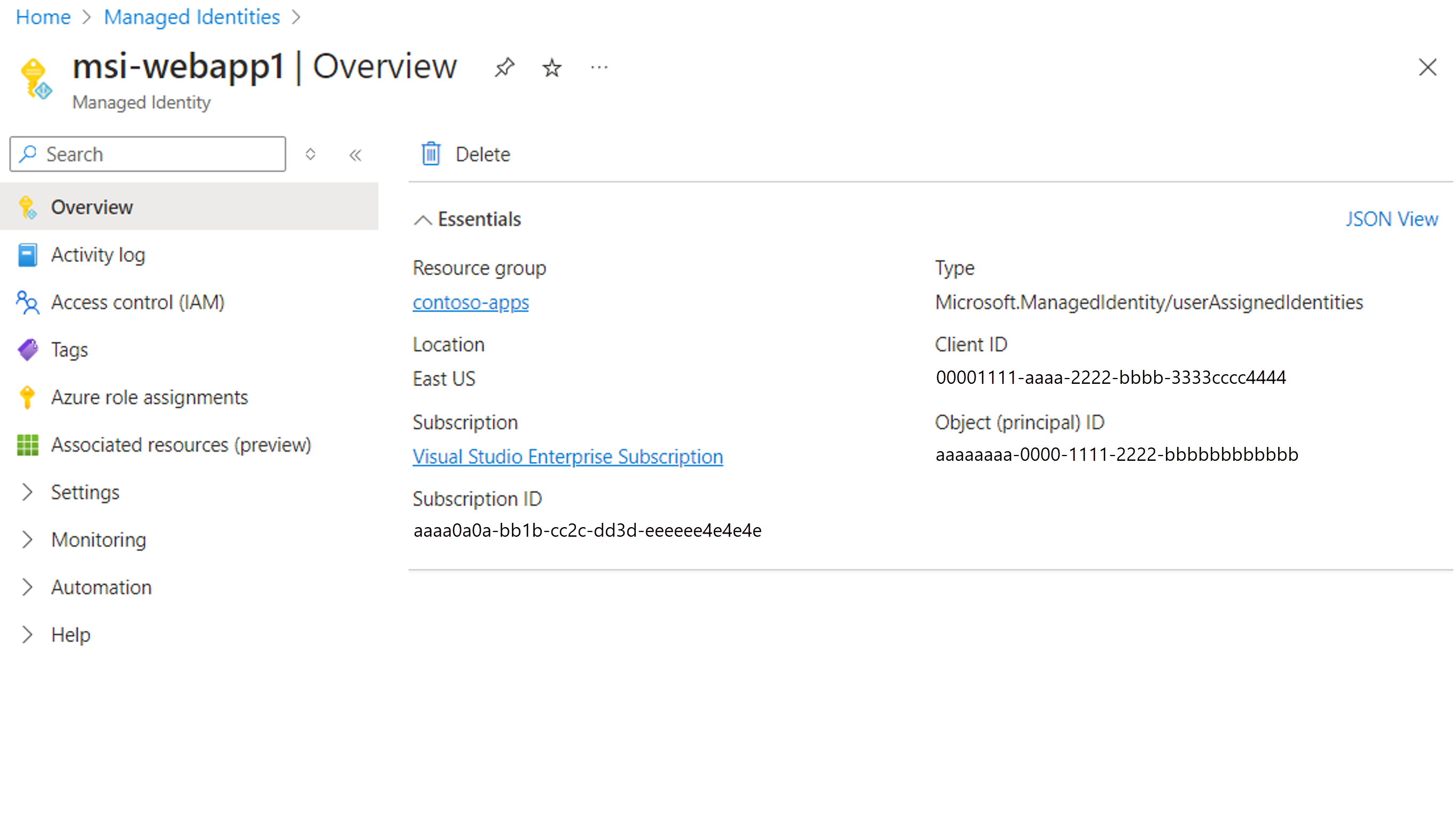Click the Visual Studio Enterprise Subscription link
This screenshot has width=1456, height=819.
[x=568, y=455]
